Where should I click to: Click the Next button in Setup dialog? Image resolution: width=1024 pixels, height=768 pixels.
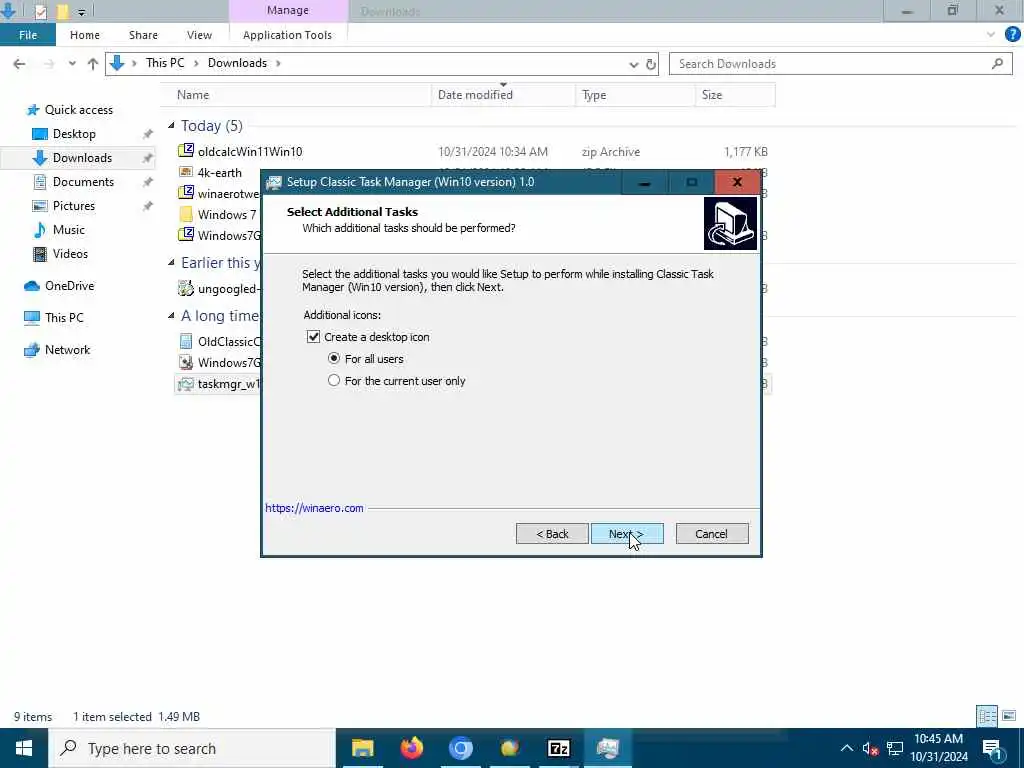point(627,534)
